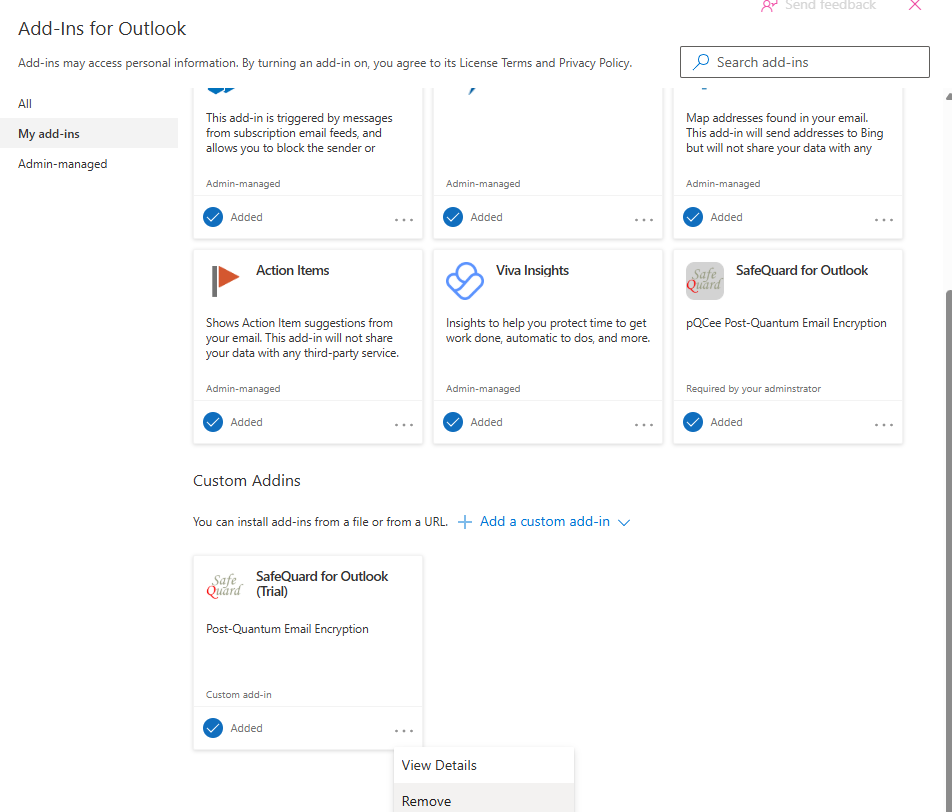The width and height of the screenshot is (952, 812).
Task: Click the grey SafeQuard for Outlook logo
Action: 704,281
